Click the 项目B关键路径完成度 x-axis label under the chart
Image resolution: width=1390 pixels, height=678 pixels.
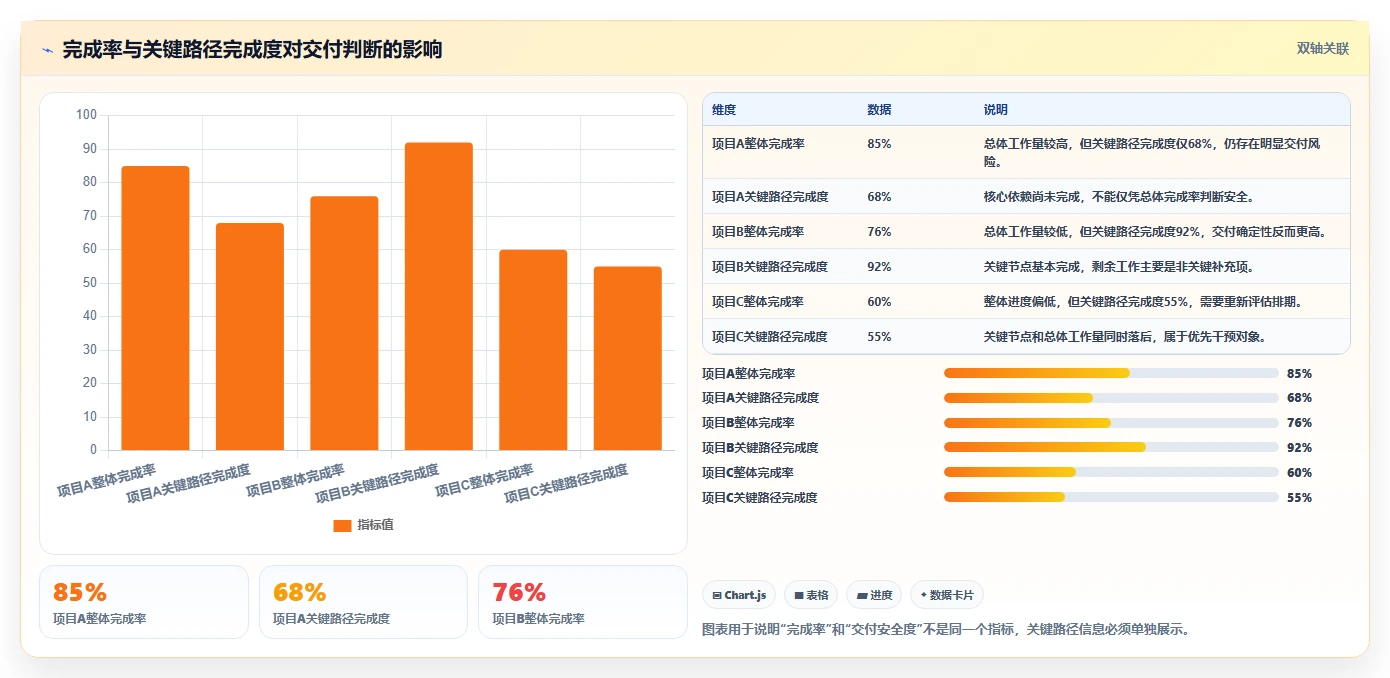tap(377, 484)
